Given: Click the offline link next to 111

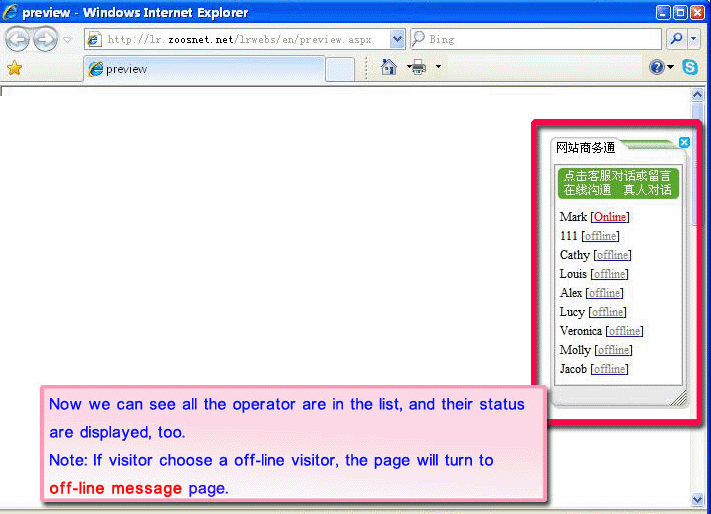Looking at the screenshot, I should pyautogui.click(x=600, y=236).
